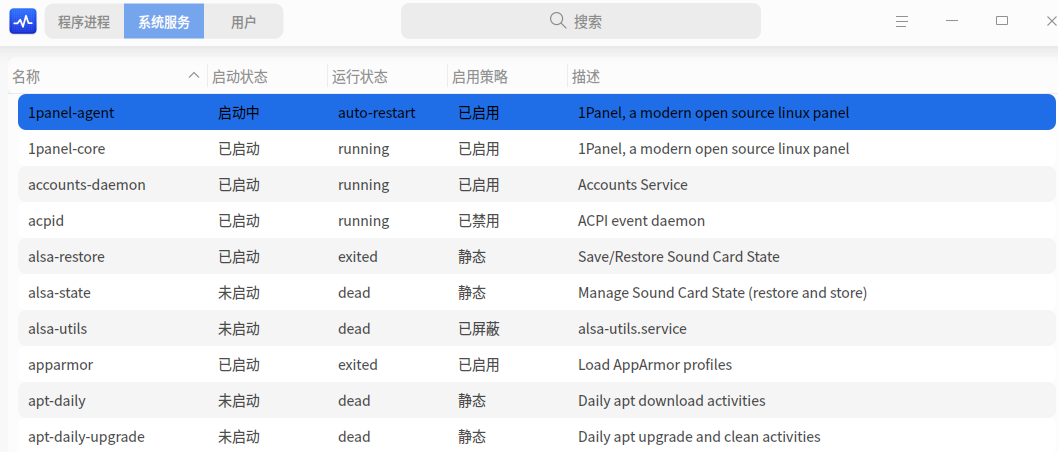Screen dimensions: 1058x452
Task: Click 'Daily apt upgrade and clean activities'
Action: tap(699, 436)
